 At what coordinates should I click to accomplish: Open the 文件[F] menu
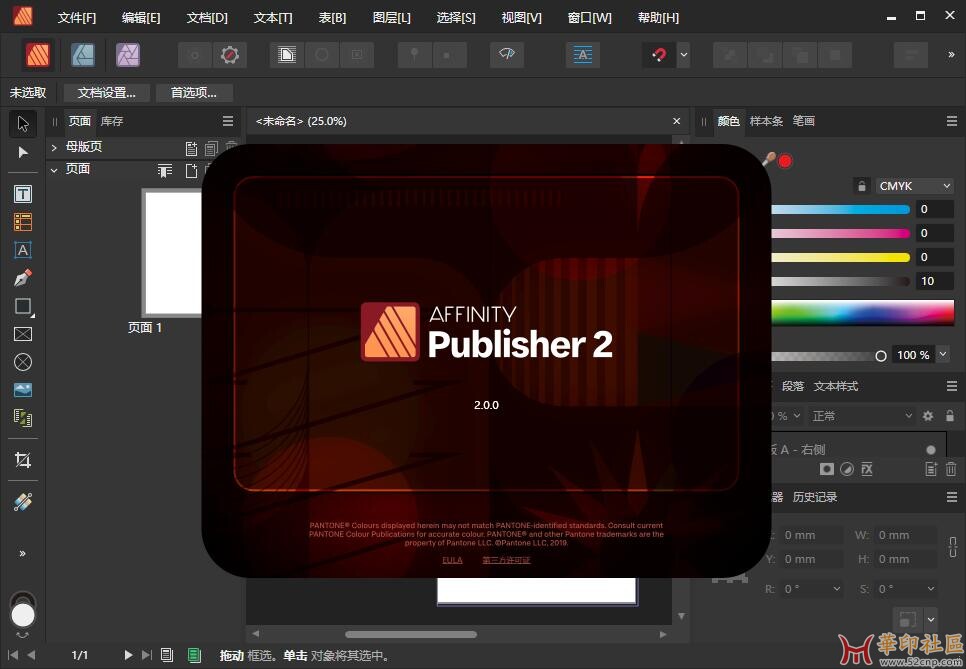77,18
